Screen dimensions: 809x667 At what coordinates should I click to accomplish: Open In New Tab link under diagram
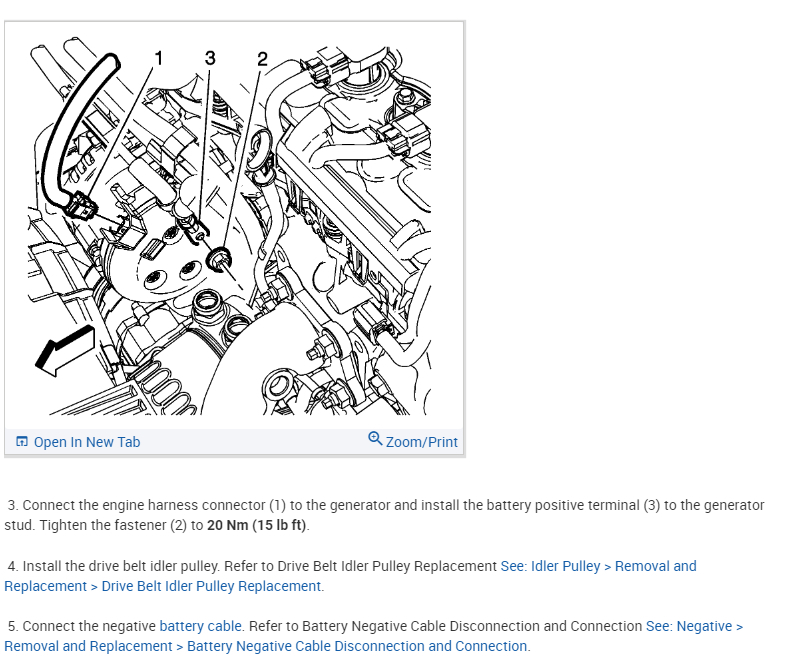87,442
